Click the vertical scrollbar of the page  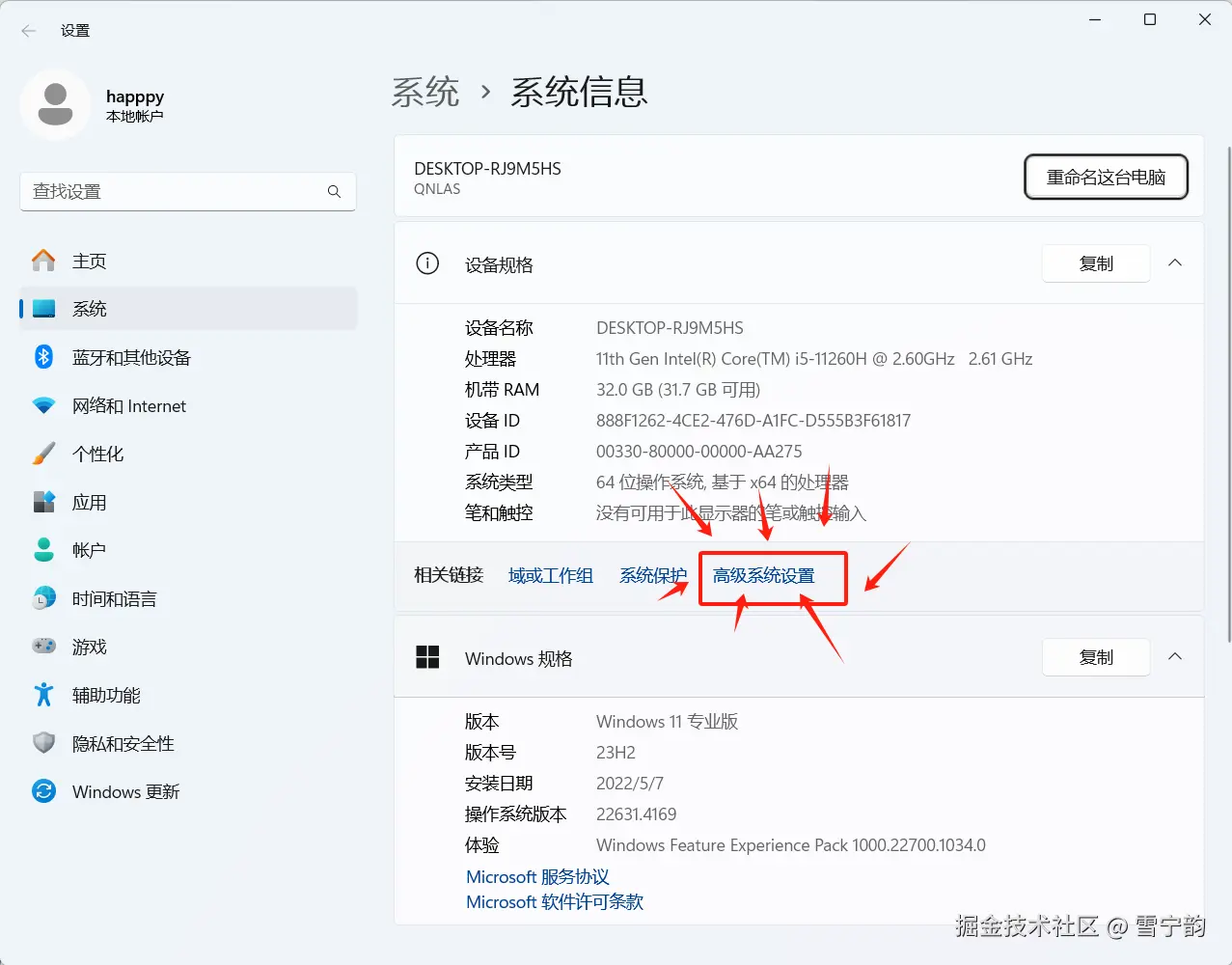(1228, 394)
